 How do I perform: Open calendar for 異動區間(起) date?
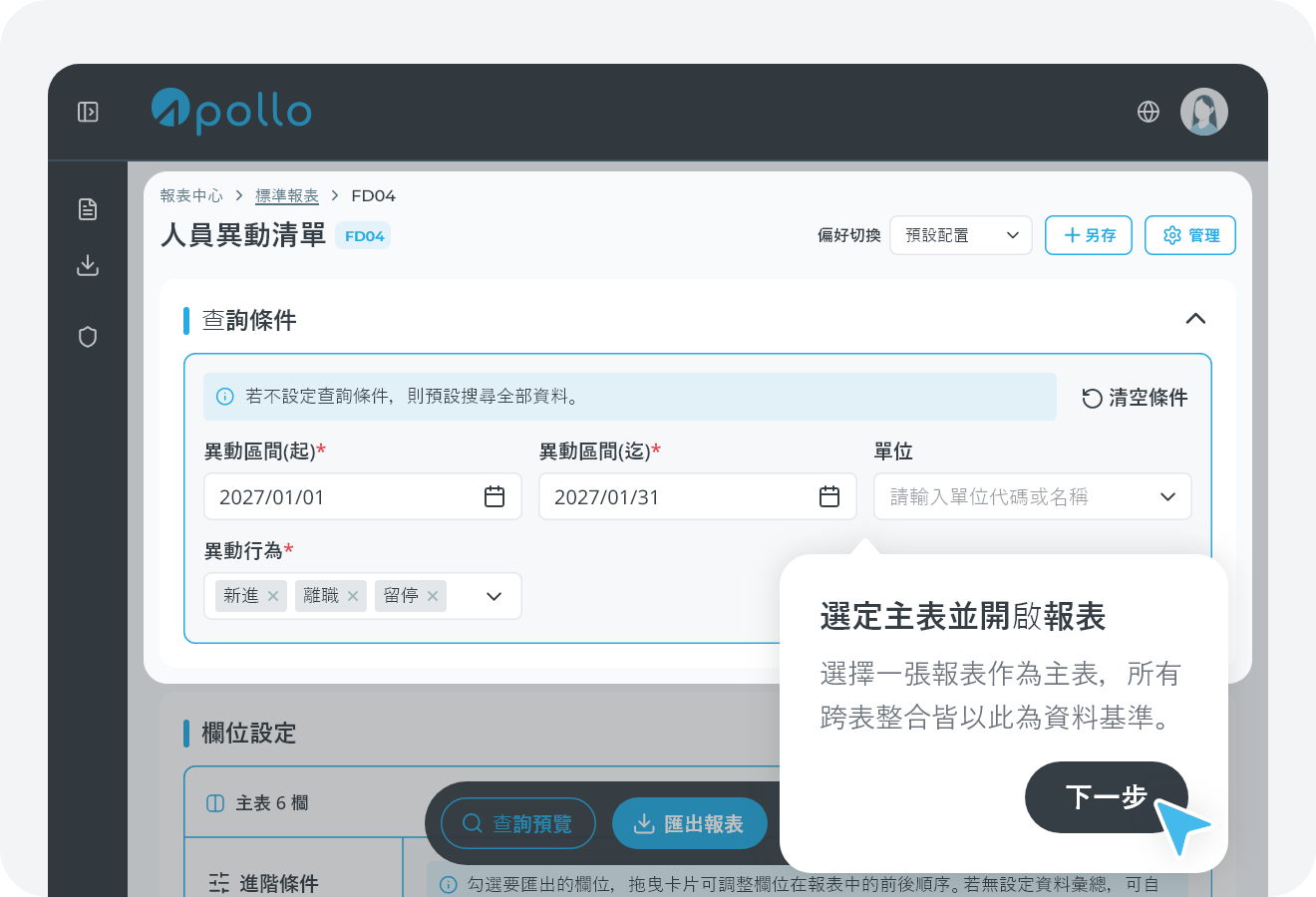(494, 496)
